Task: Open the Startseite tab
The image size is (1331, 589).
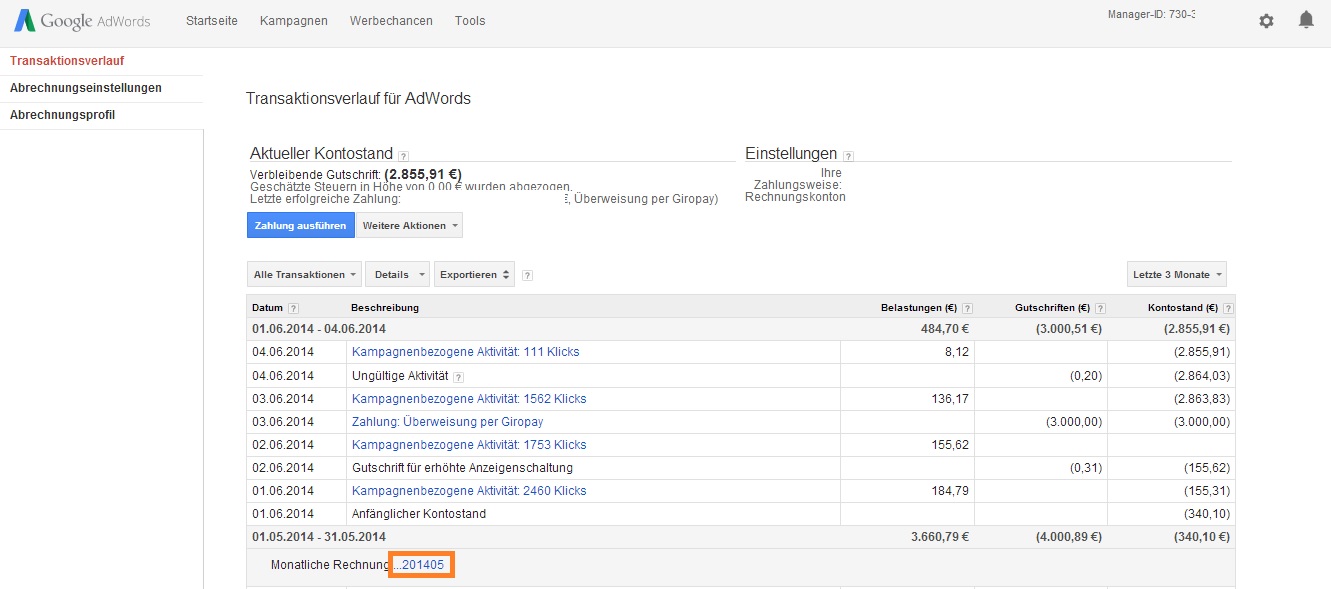Action: click(x=212, y=21)
